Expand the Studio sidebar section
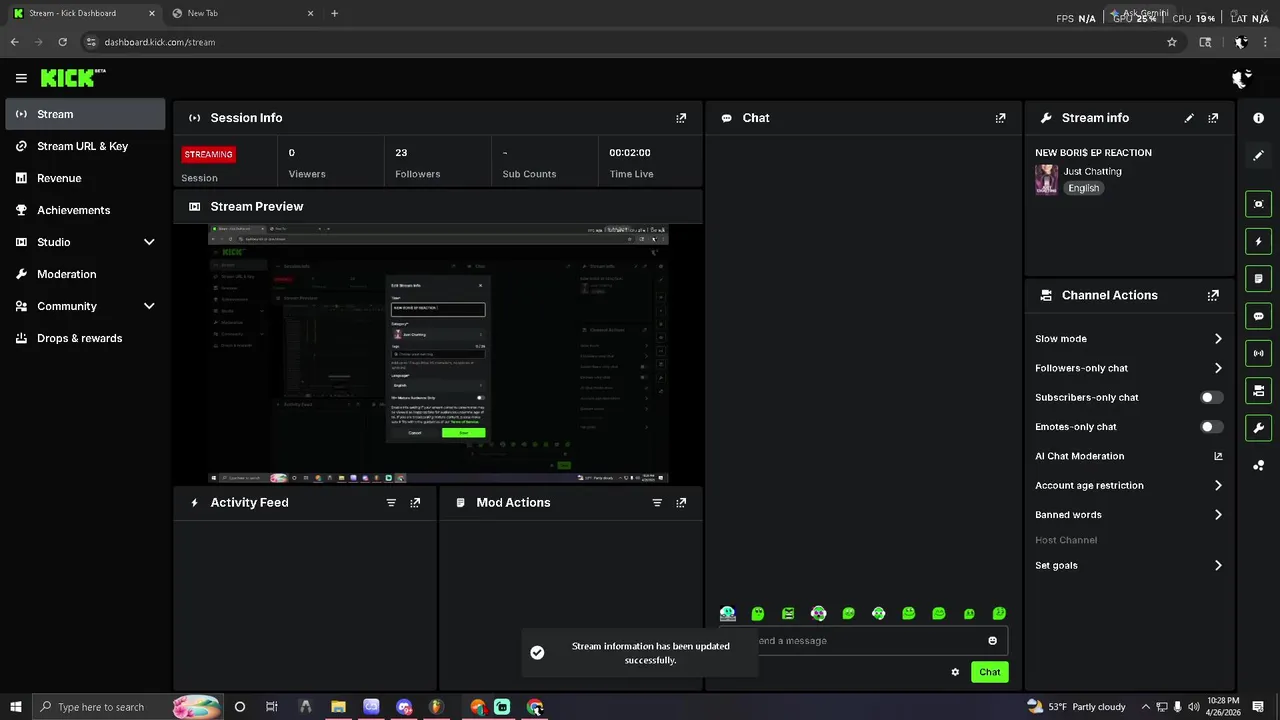Screen dimensions: 1280x720 85,242
